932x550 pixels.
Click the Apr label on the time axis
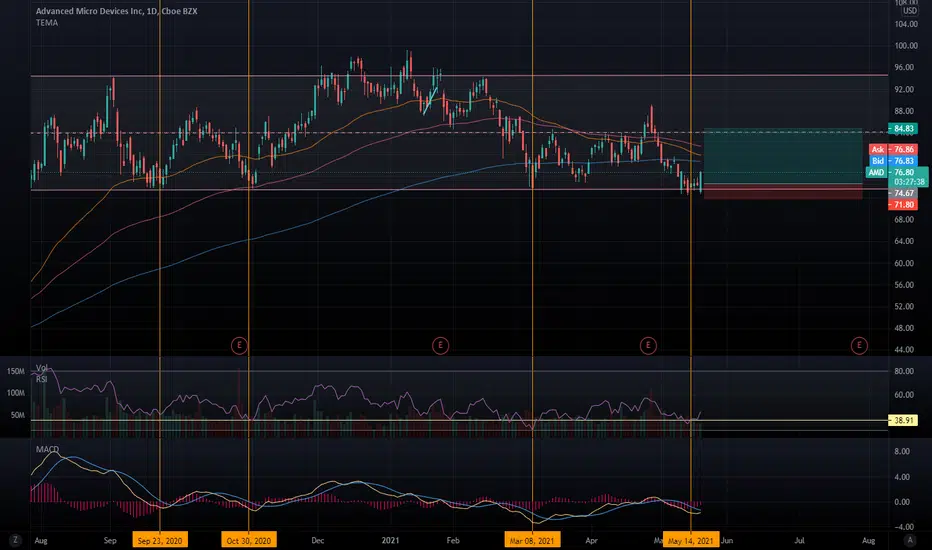pyautogui.click(x=591, y=540)
